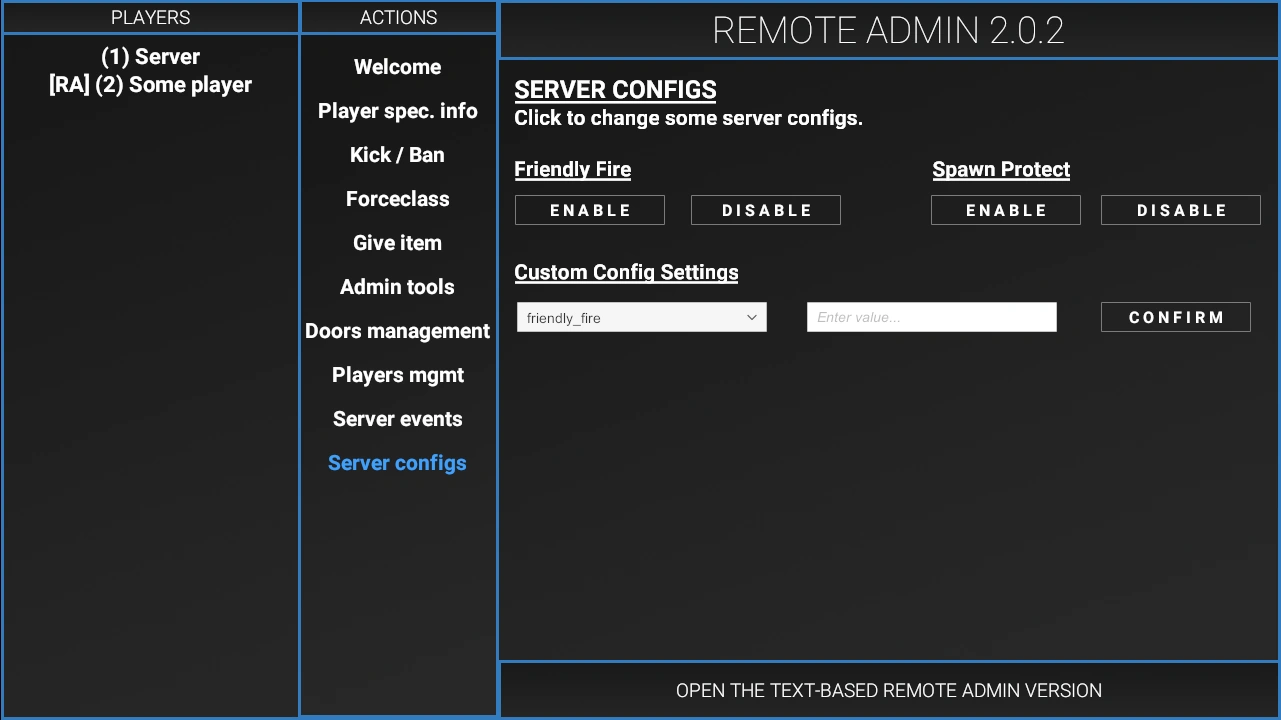Enable Friendly Fire
The width and height of the screenshot is (1281, 720).
click(590, 210)
